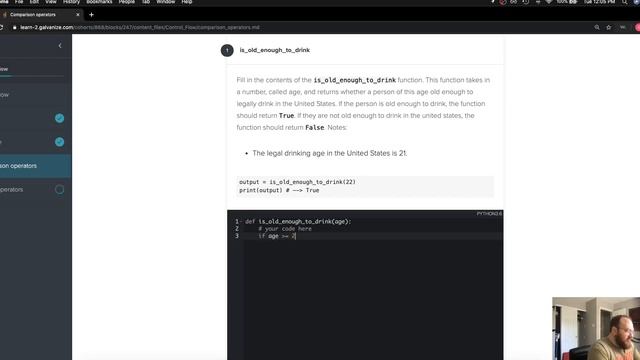Click the legal drinking age bullet note
This screenshot has height=360, width=640.
point(329,153)
